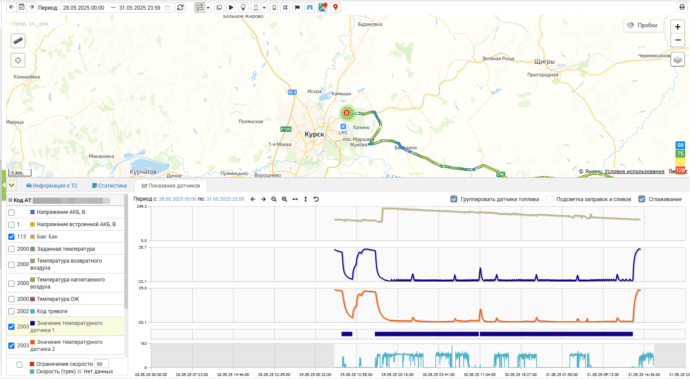
Task: Switch to Статистика tab
Action: [109, 186]
